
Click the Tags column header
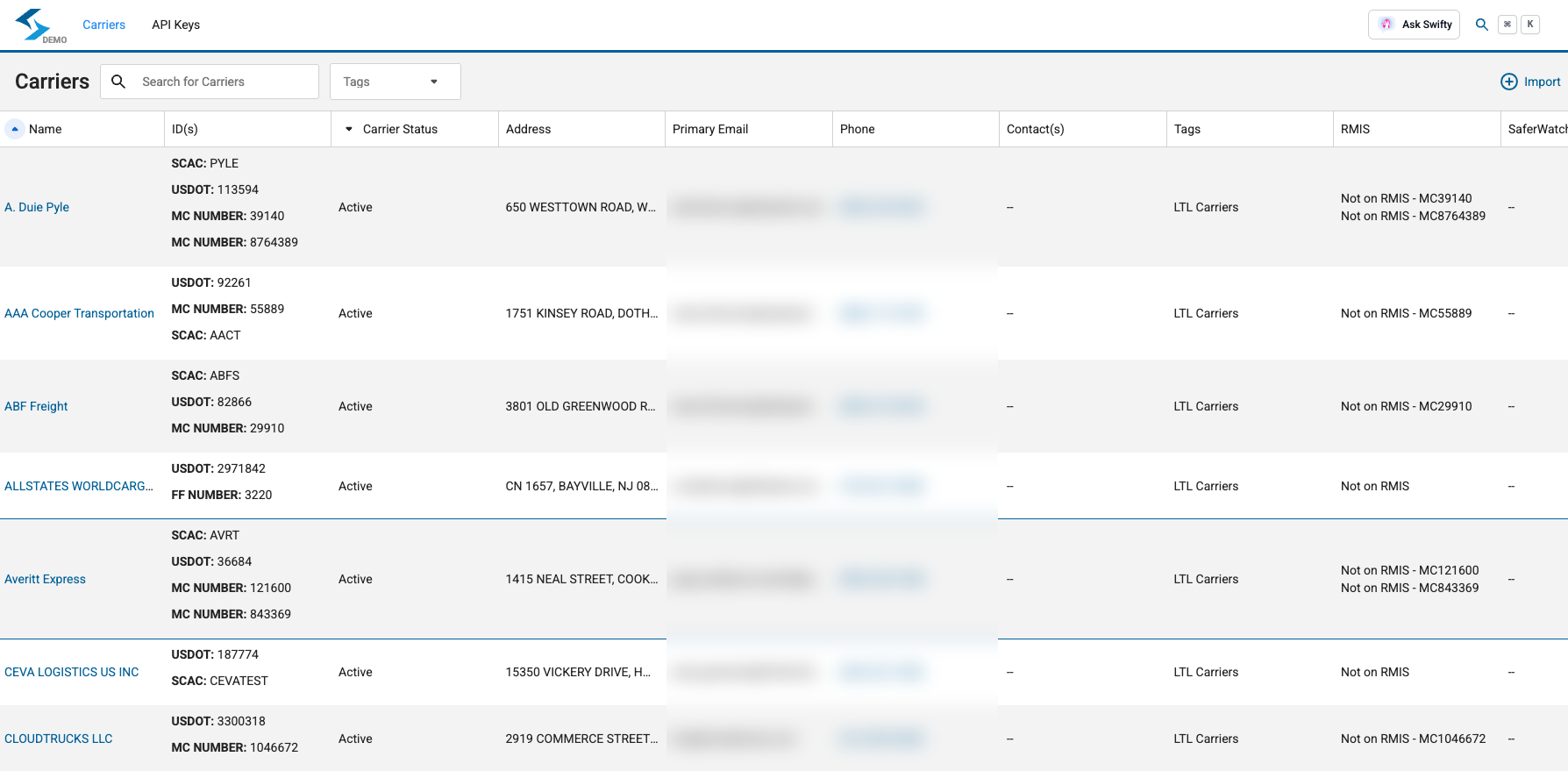click(x=1187, y=129)
